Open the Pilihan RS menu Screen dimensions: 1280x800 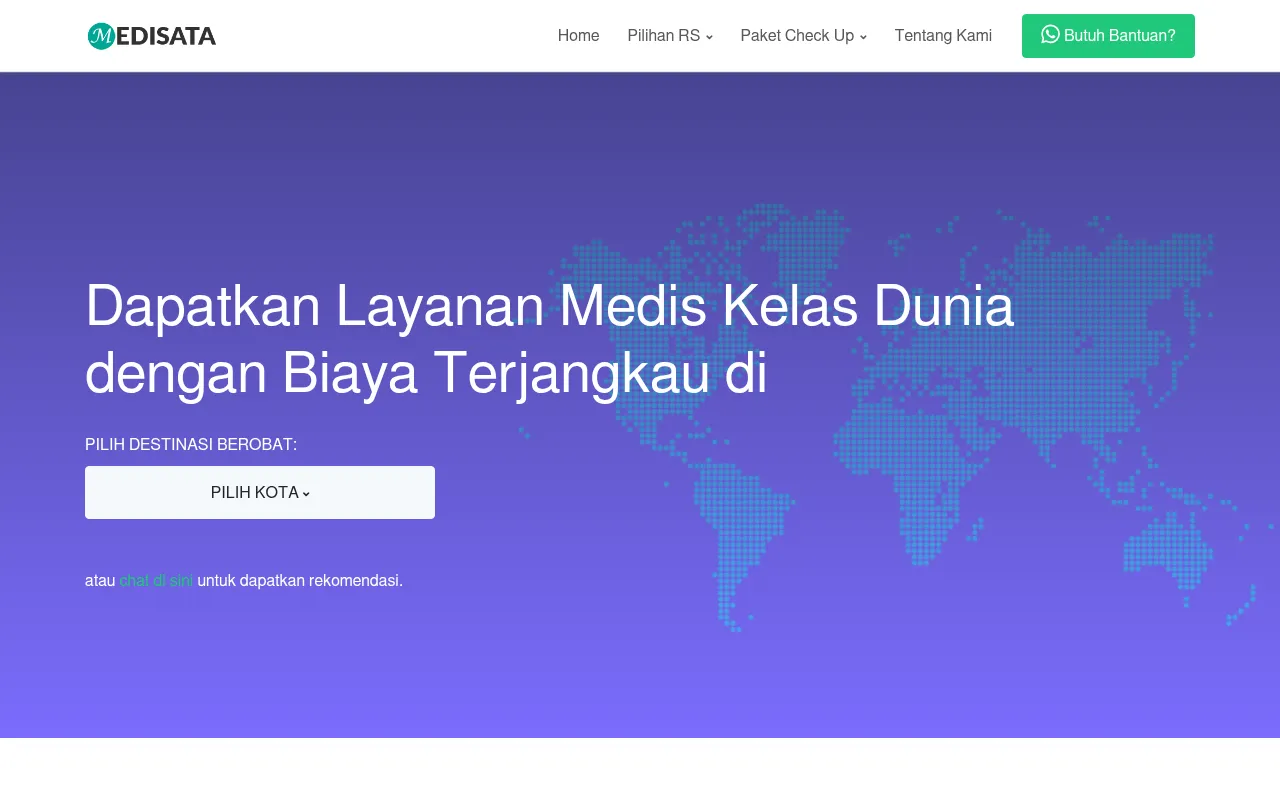(x=670, y=36)
